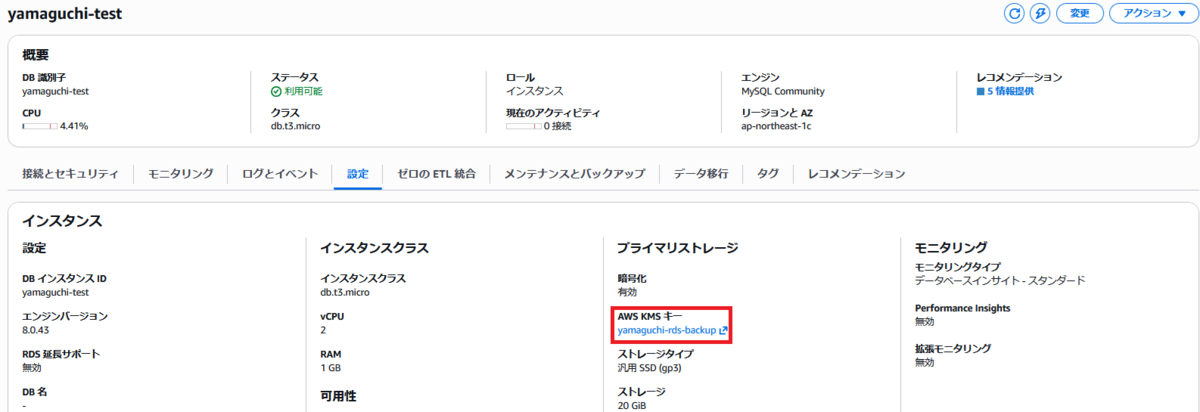1200x412 pixels.
Task: Click the インスタンス value under ロール
Action: click(x=535, y=91)
